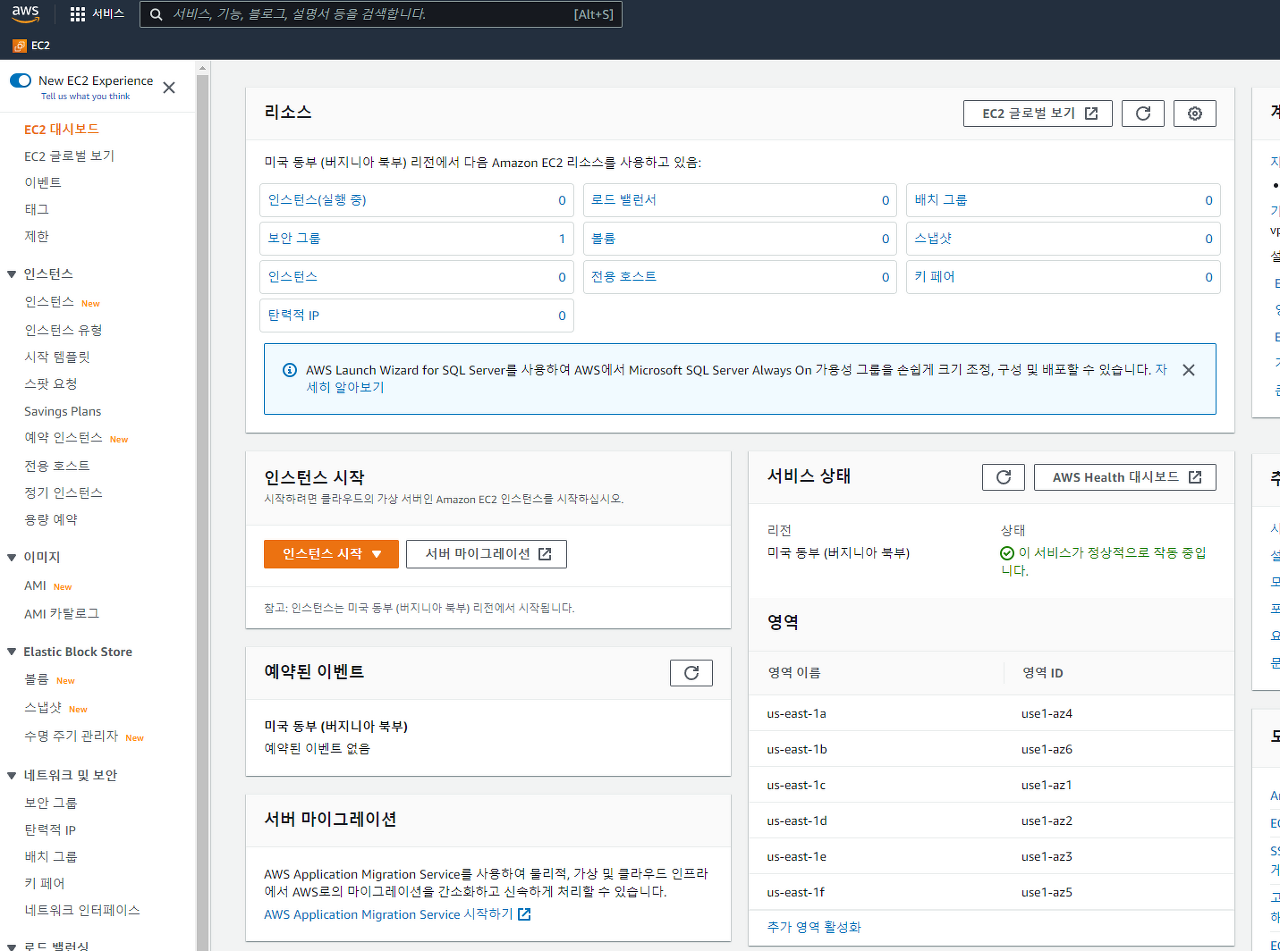Click 영역 ID column header
Viewport: 1280px width, 951px height.
click(x=1042, y=673)
